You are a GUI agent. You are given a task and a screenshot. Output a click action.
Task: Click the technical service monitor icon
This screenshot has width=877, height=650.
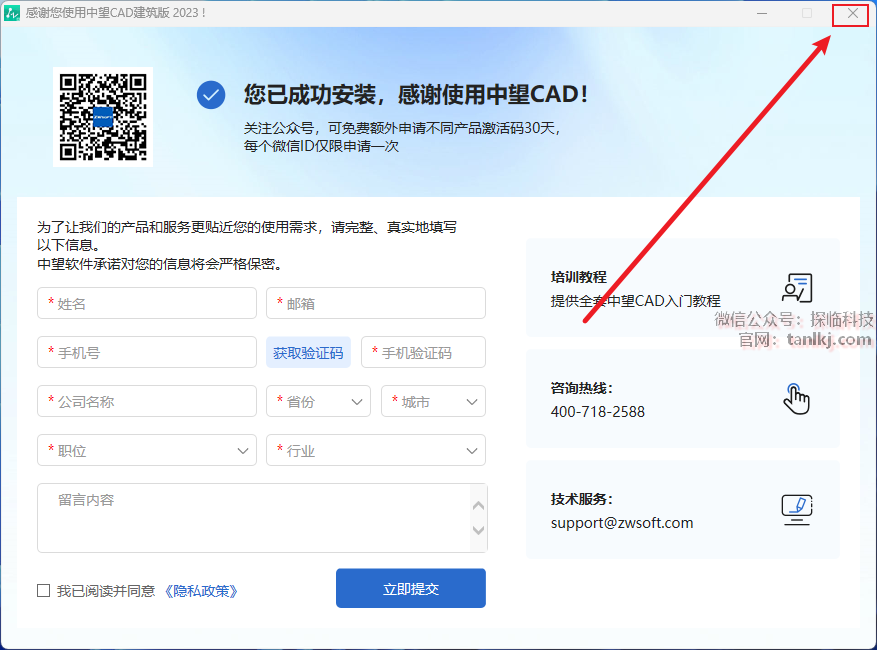point(797,510)
